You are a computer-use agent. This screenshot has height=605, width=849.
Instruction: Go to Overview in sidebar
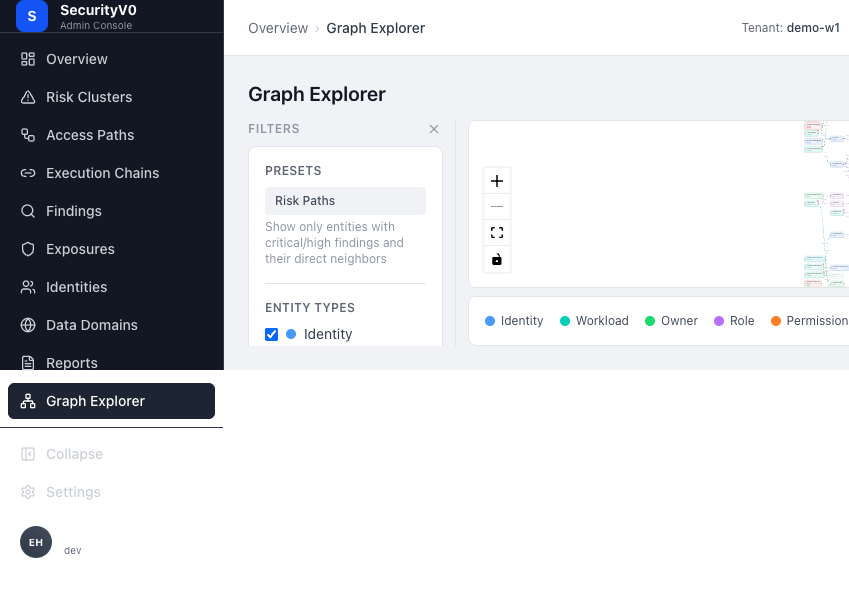[x=112, y=59]
